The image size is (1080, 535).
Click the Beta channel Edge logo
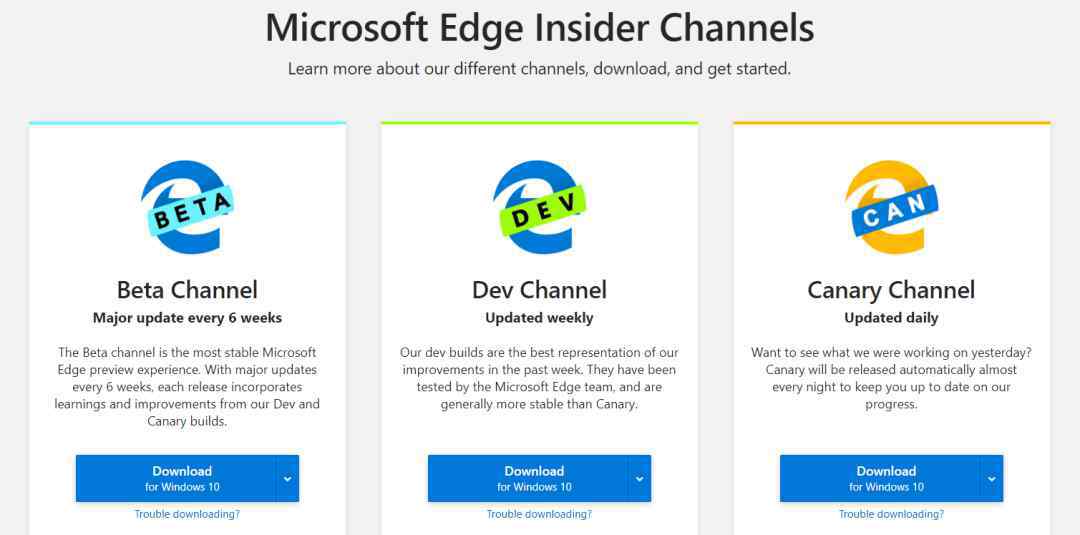pyautogui.click(x=187, y=207)
